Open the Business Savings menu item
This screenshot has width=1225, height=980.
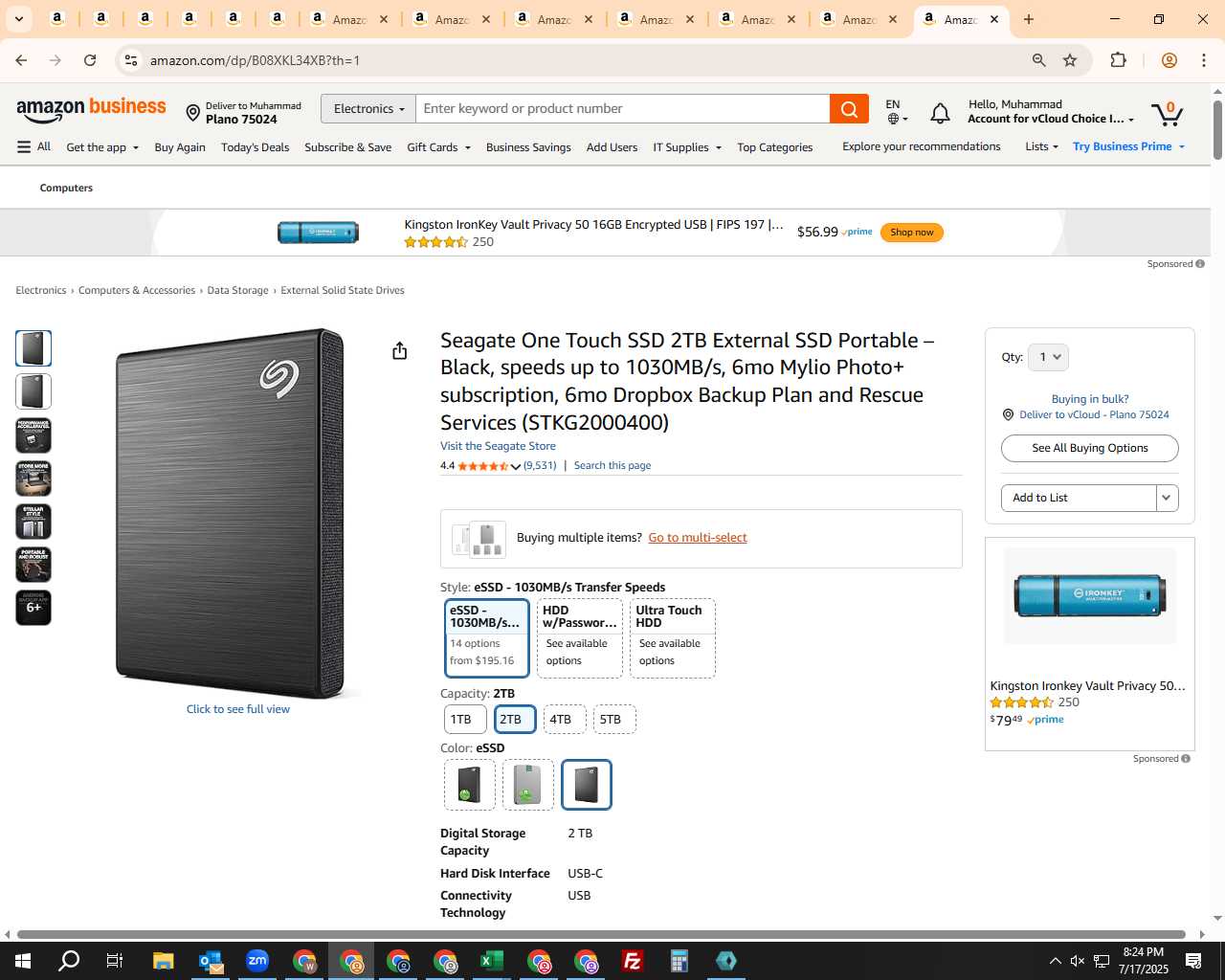click(528, 147)
